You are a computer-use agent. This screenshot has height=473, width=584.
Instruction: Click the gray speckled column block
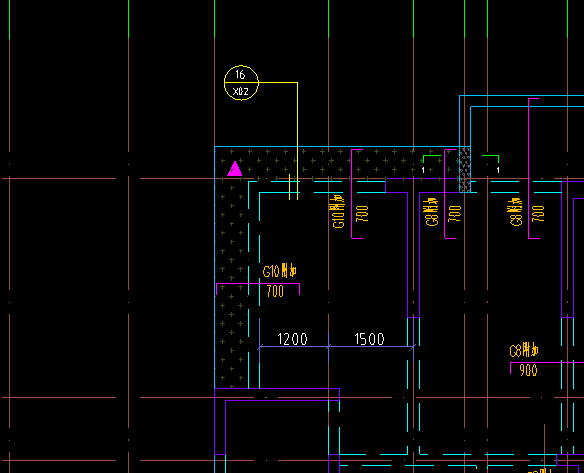click(465, 170)
